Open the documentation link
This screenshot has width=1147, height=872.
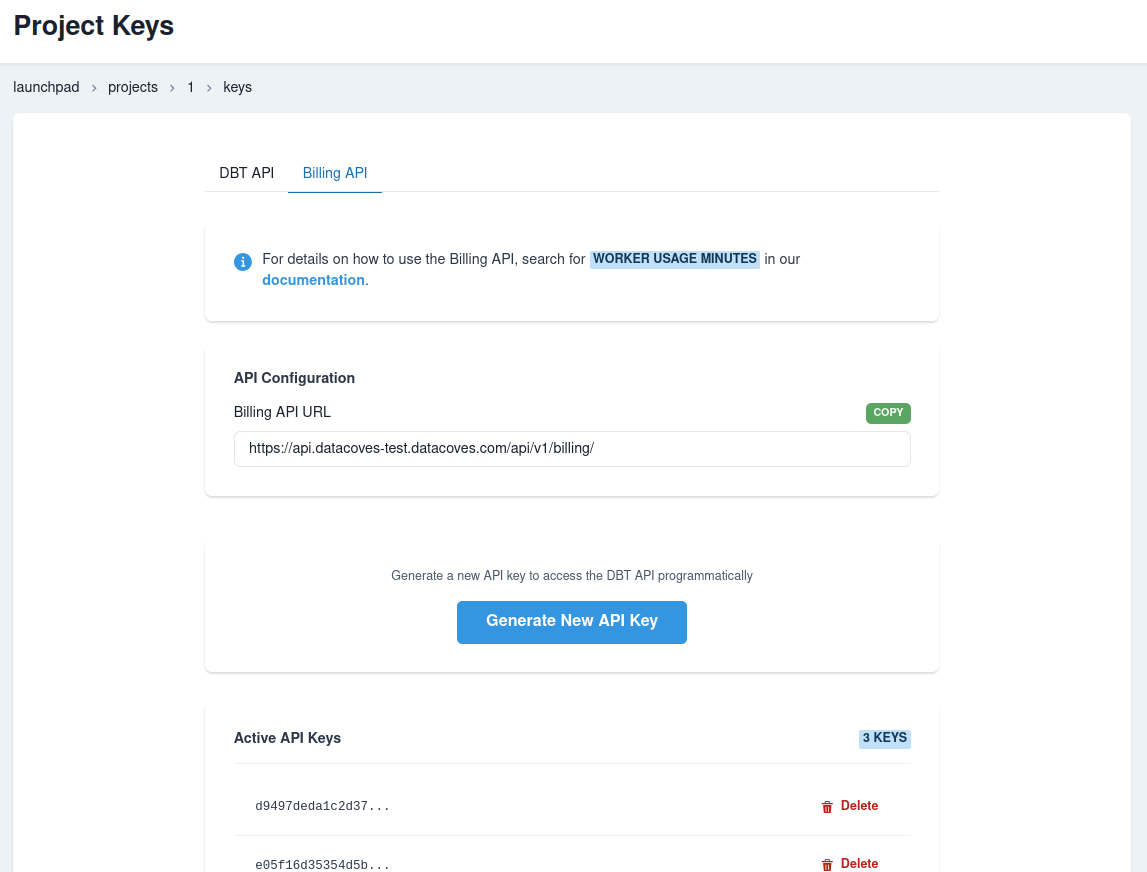pos(313,280)
